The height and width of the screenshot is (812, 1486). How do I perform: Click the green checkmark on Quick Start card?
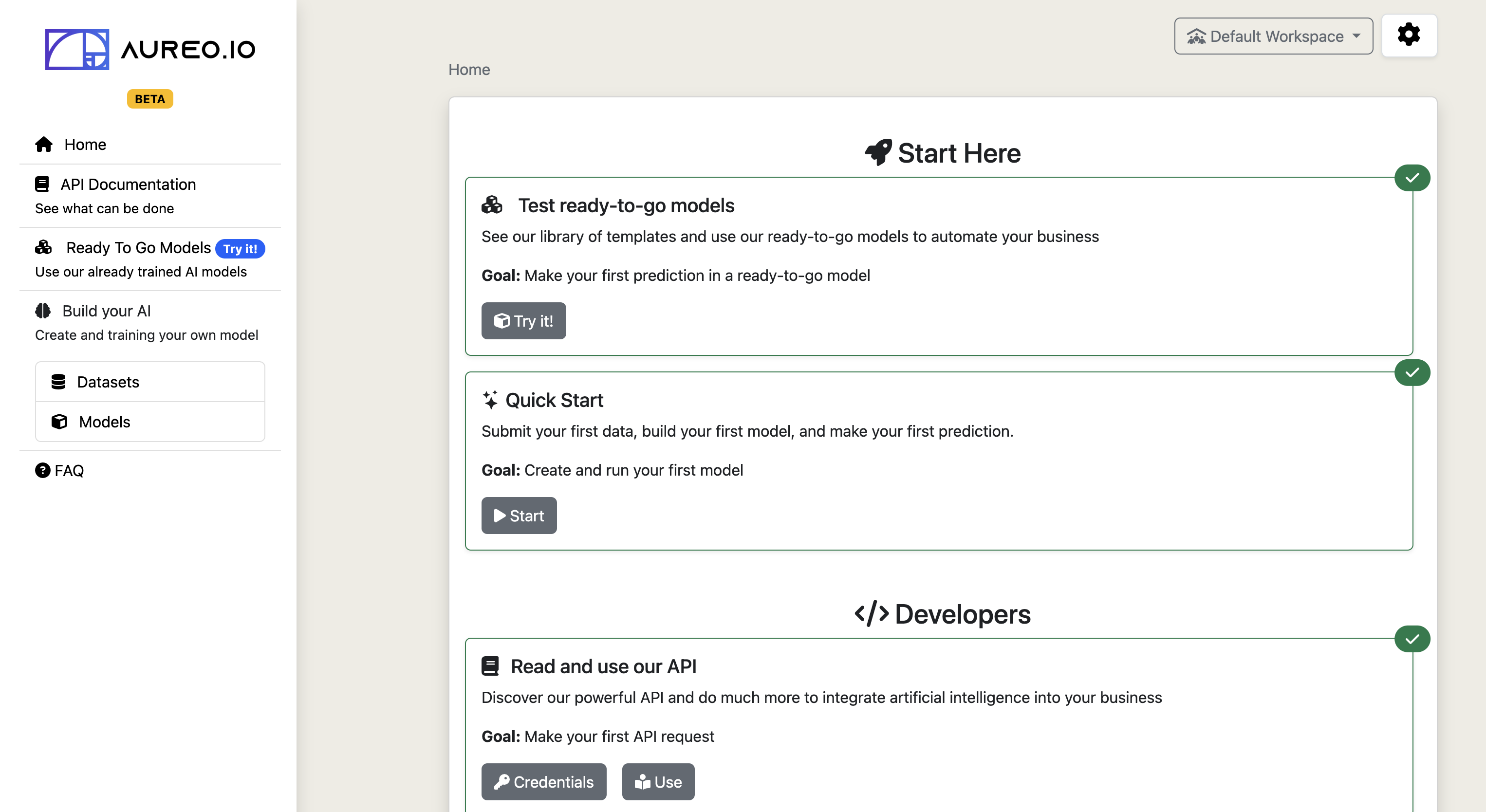[1412, 372]
